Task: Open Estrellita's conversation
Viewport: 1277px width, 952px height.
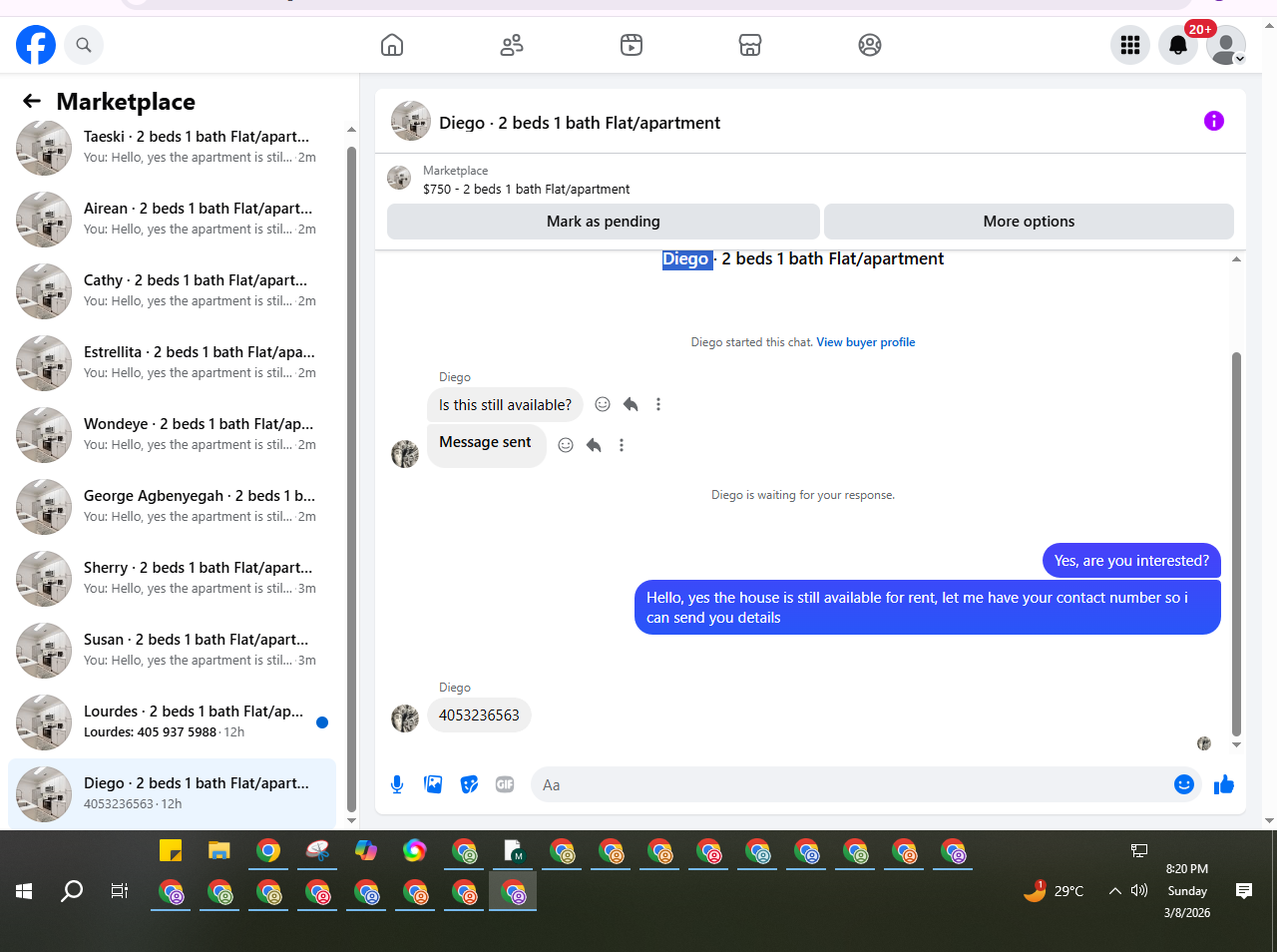Action: (x=172, y=362)
